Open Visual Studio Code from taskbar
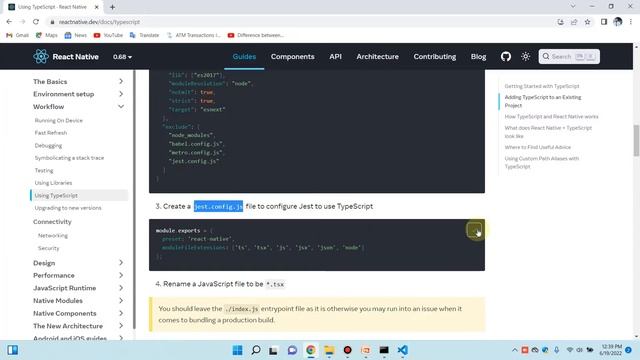Image resolution: width=640 pixels, height=360 pixels. 402,350
